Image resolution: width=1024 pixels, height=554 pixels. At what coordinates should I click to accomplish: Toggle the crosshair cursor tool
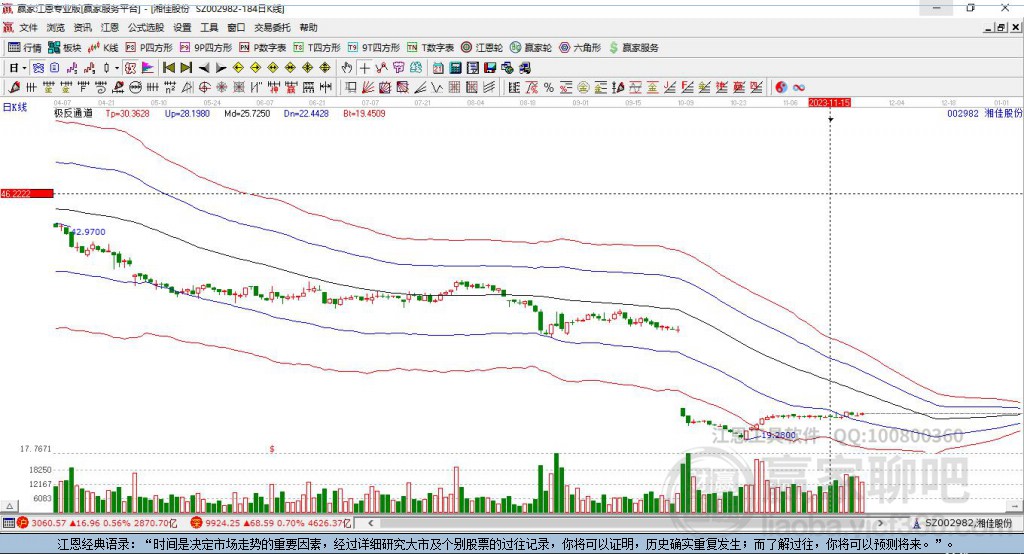[364, 68]
